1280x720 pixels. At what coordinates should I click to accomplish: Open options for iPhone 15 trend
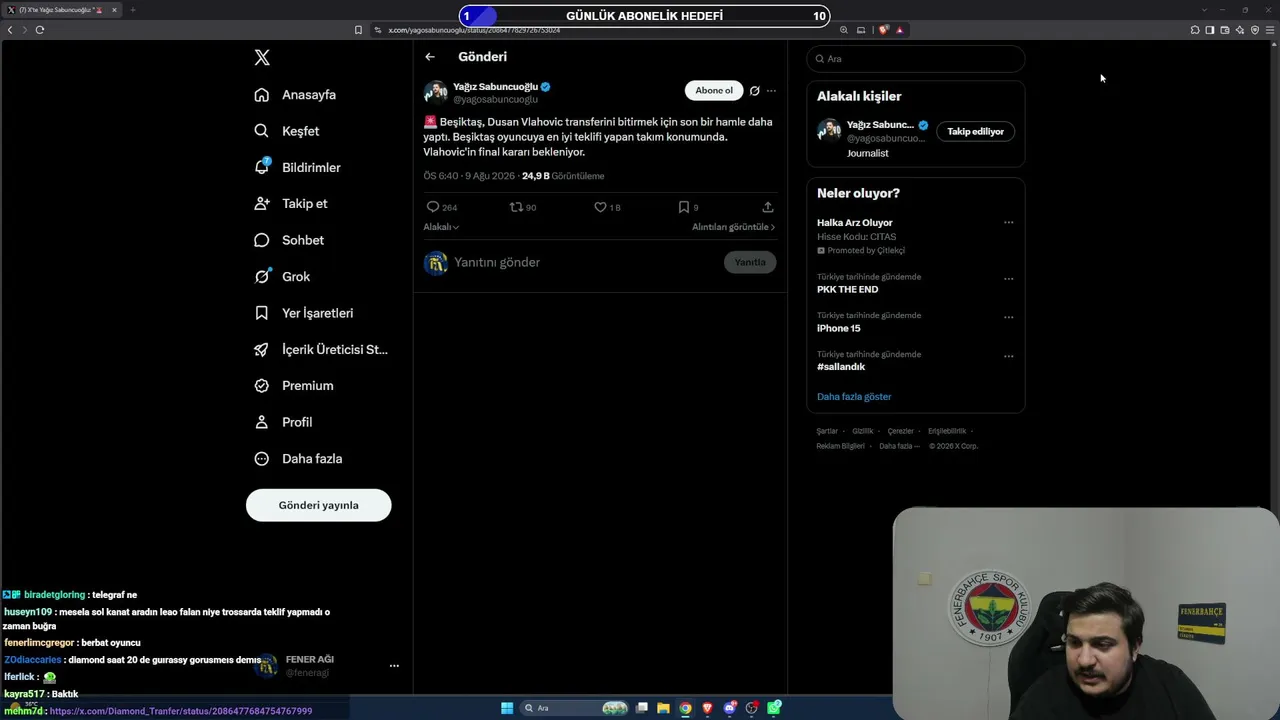[1008, 317]
